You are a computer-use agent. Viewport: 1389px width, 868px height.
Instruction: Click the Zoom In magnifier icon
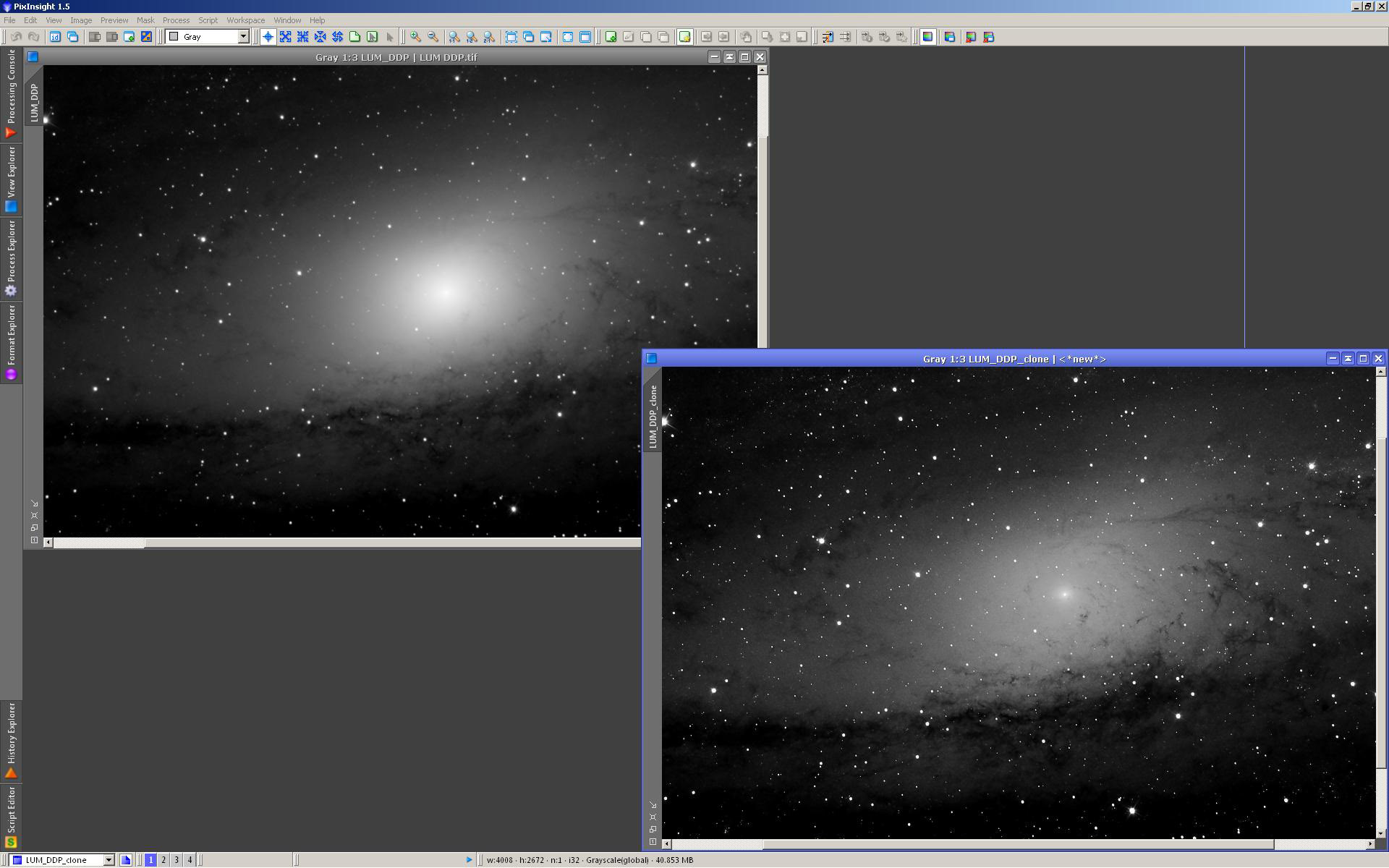(x=415, y=37)
